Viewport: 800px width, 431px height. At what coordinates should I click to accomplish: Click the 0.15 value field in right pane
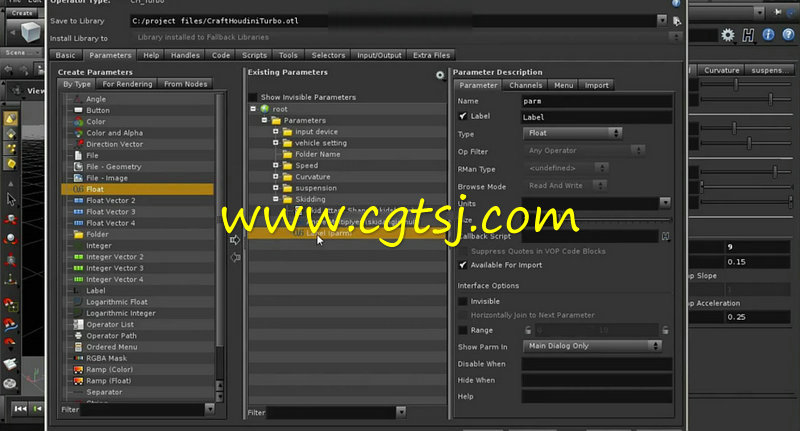pos(757,262)
